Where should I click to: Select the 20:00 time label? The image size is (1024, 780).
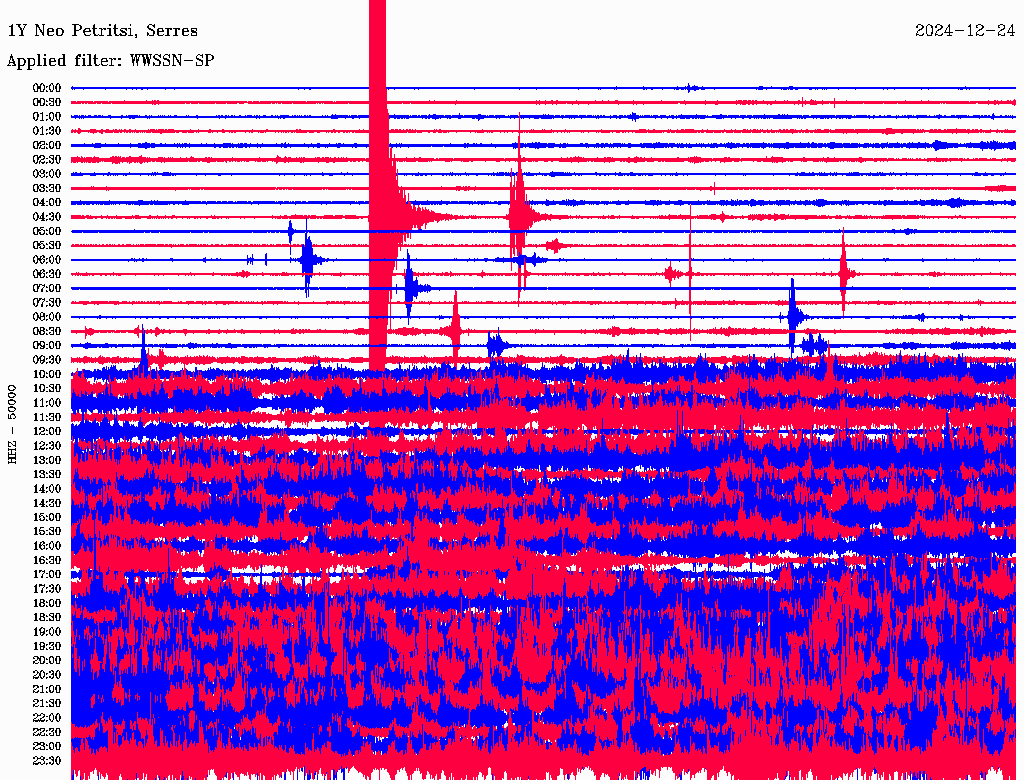click(x=47, y=660)
